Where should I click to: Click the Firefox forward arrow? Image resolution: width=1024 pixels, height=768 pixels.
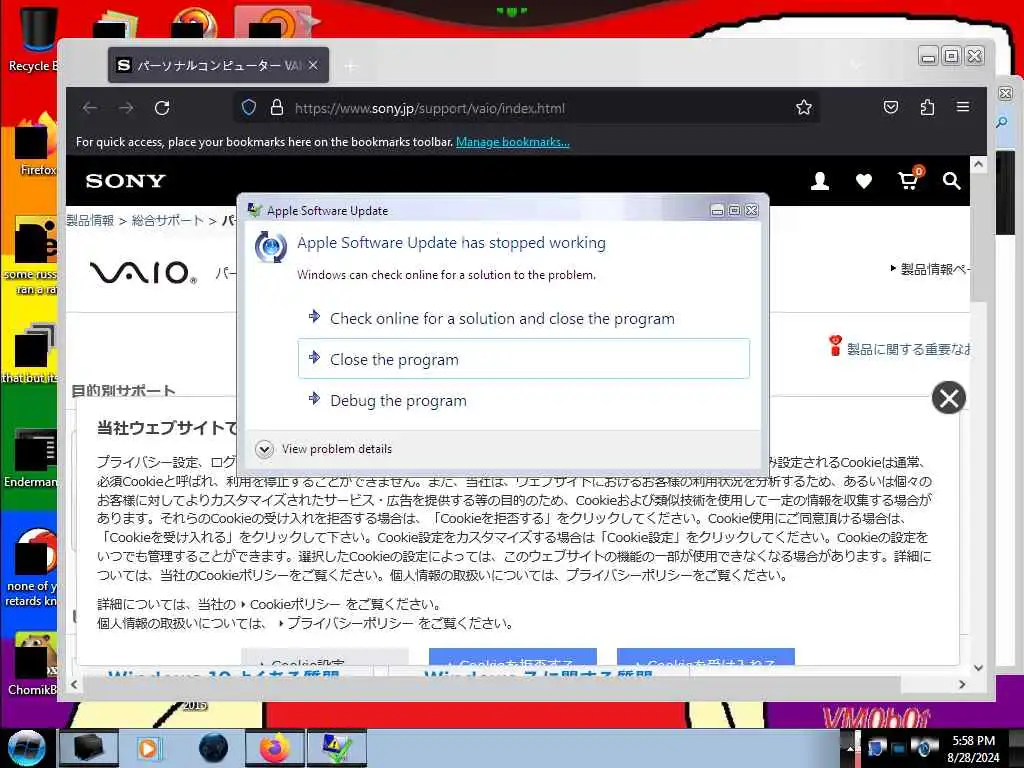[126, 108]
